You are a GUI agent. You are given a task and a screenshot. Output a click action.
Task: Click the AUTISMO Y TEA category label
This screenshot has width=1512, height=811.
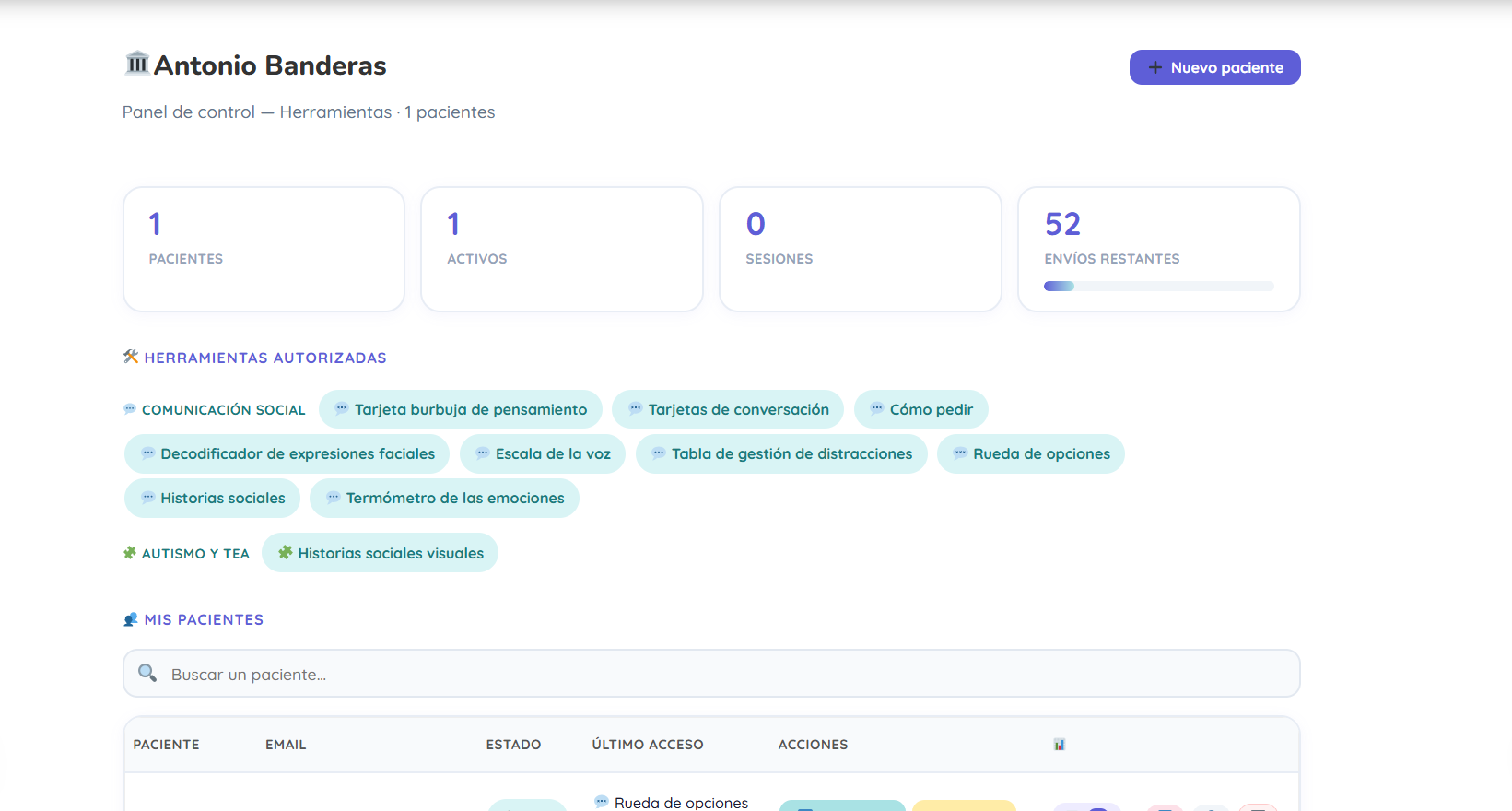(195, 554)
